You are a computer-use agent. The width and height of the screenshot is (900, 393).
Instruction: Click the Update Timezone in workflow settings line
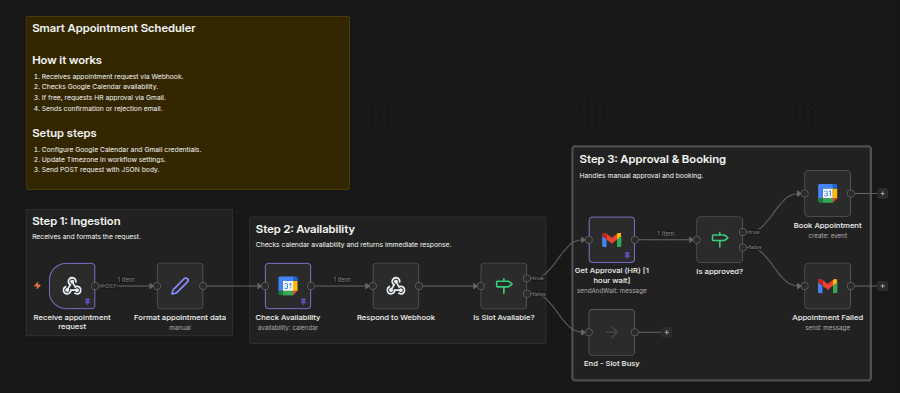point(103,159)
